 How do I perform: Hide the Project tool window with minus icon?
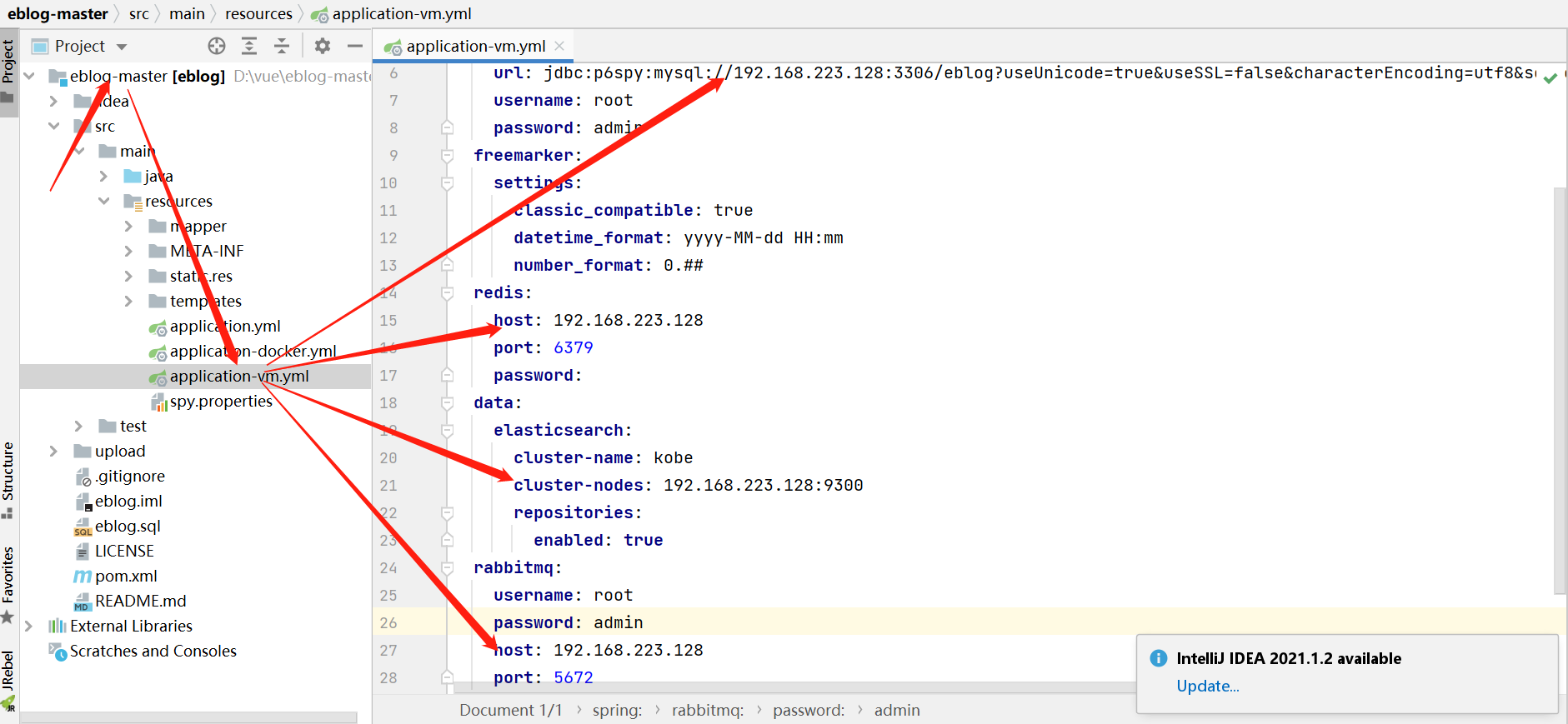click(x=355, y=46)
